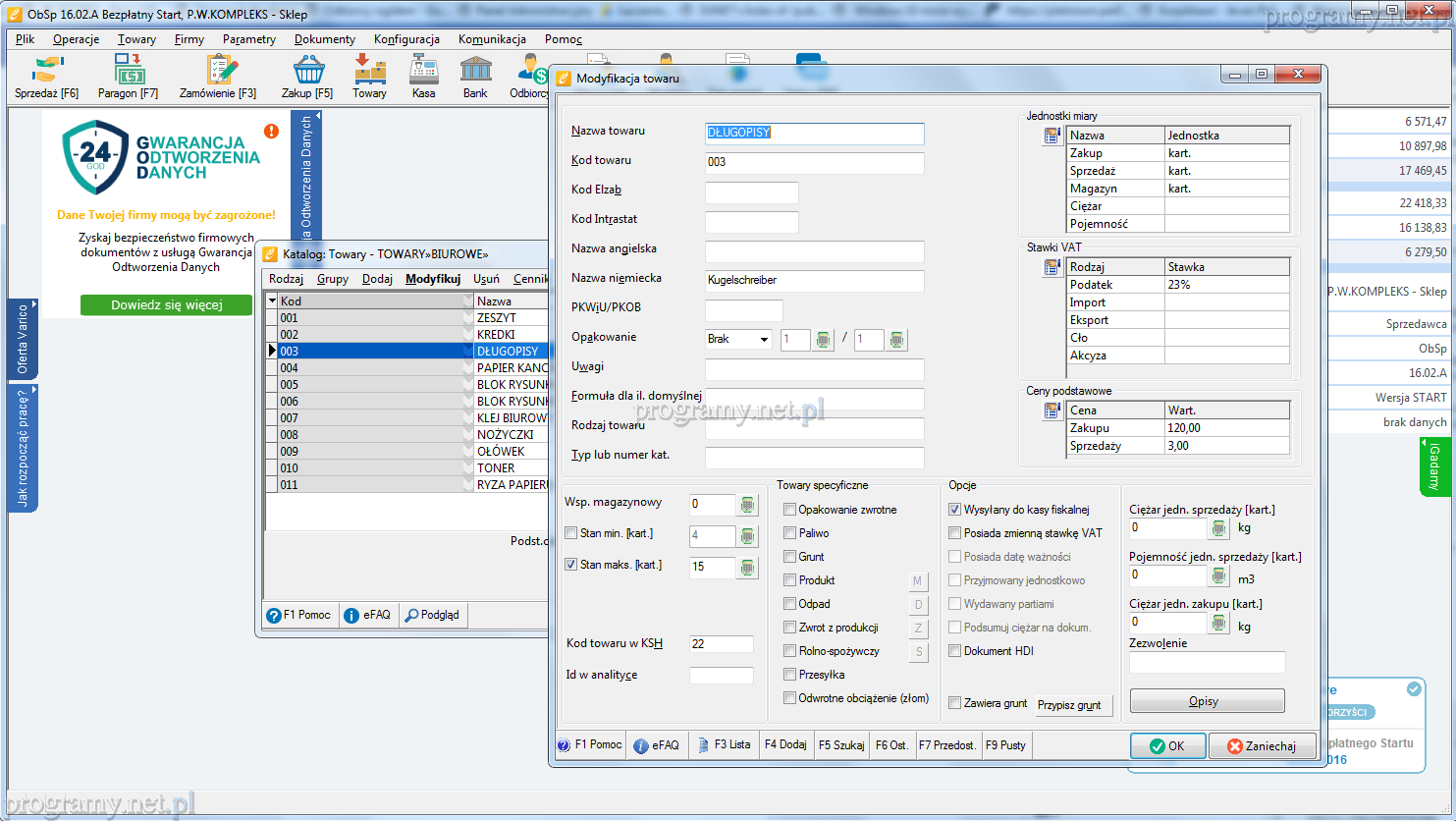Confirm changes with the OK button

tap(1166, 746)
